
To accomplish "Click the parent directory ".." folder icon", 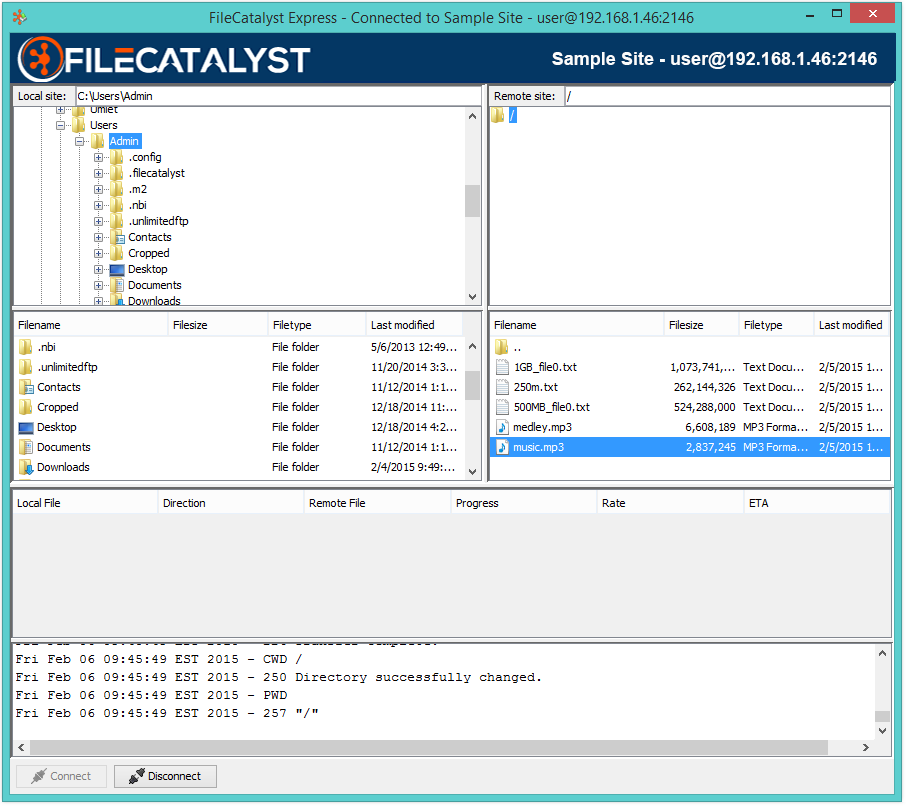I will (502, 347).
